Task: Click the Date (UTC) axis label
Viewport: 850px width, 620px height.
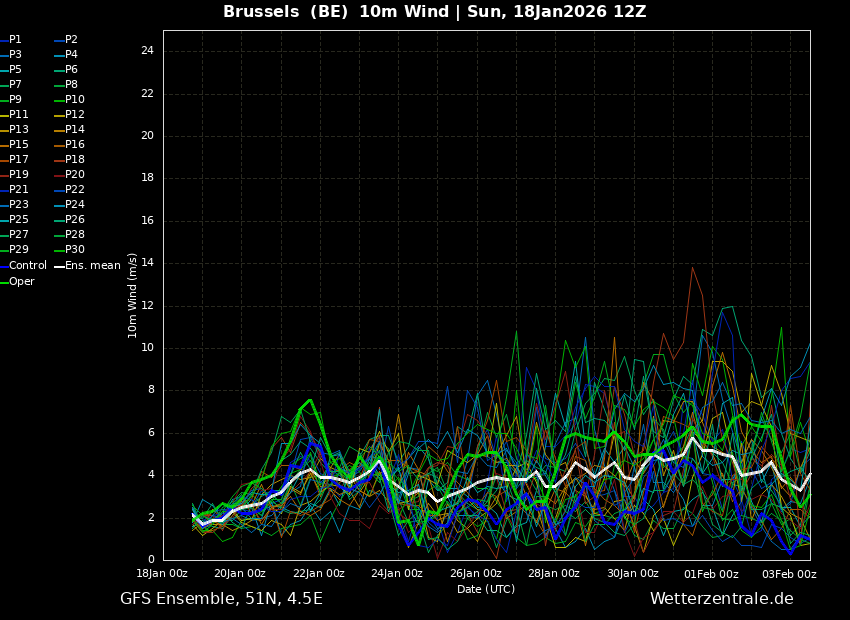Action: (x=486, y=589)
